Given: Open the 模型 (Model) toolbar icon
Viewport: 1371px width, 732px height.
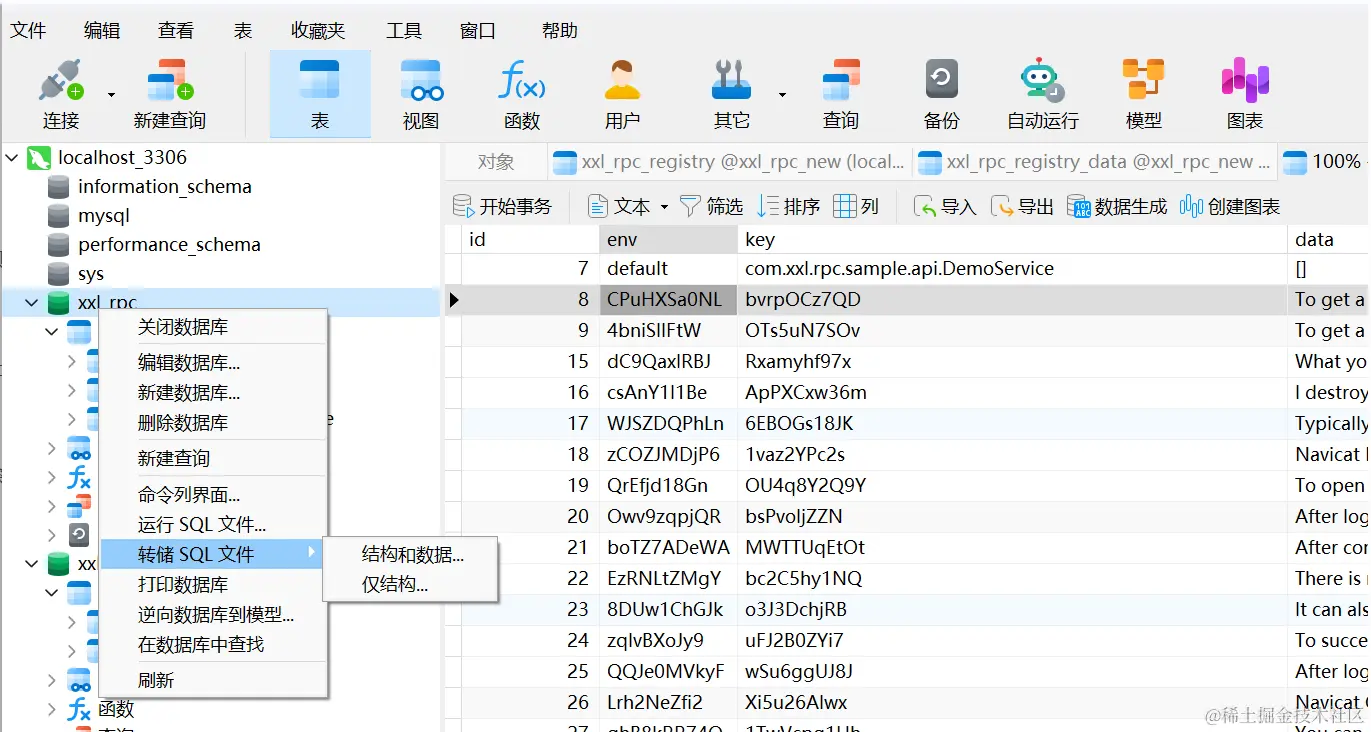Looking at the screenshot, I should pos(1143,93).
